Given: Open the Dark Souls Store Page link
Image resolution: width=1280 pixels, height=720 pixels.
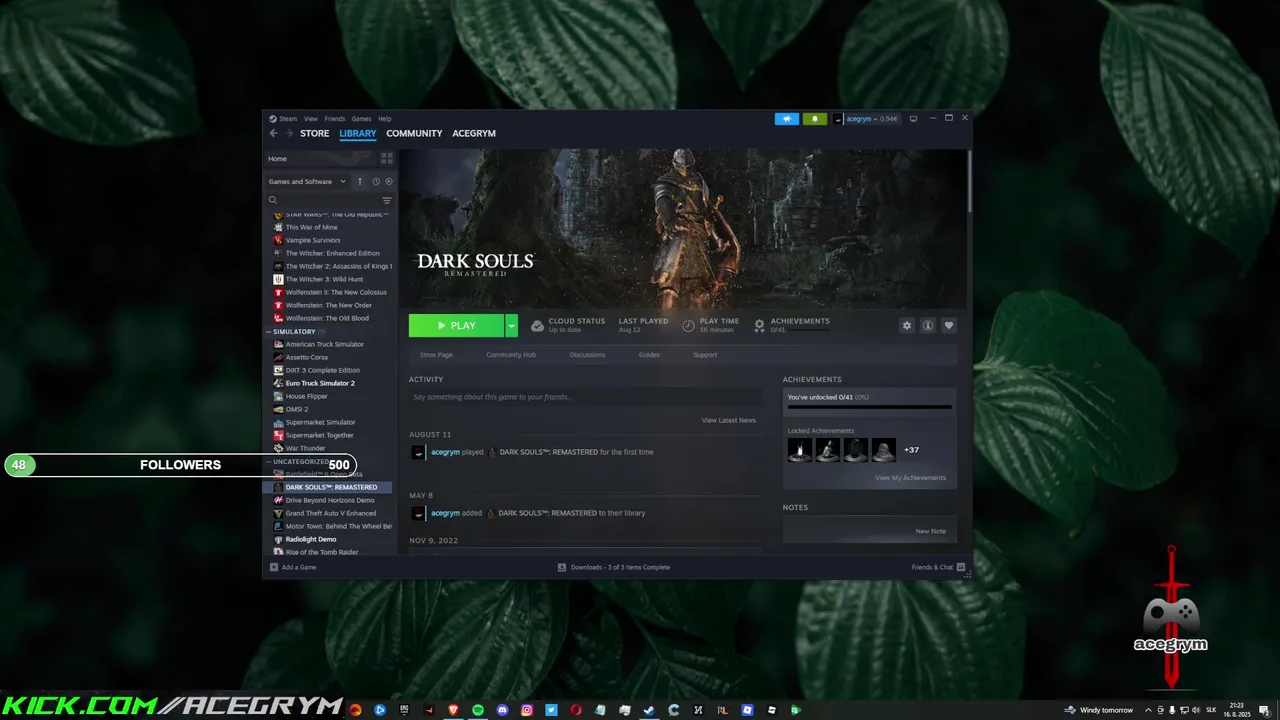Looking at the screenshot, I should (x=436, y=355).
